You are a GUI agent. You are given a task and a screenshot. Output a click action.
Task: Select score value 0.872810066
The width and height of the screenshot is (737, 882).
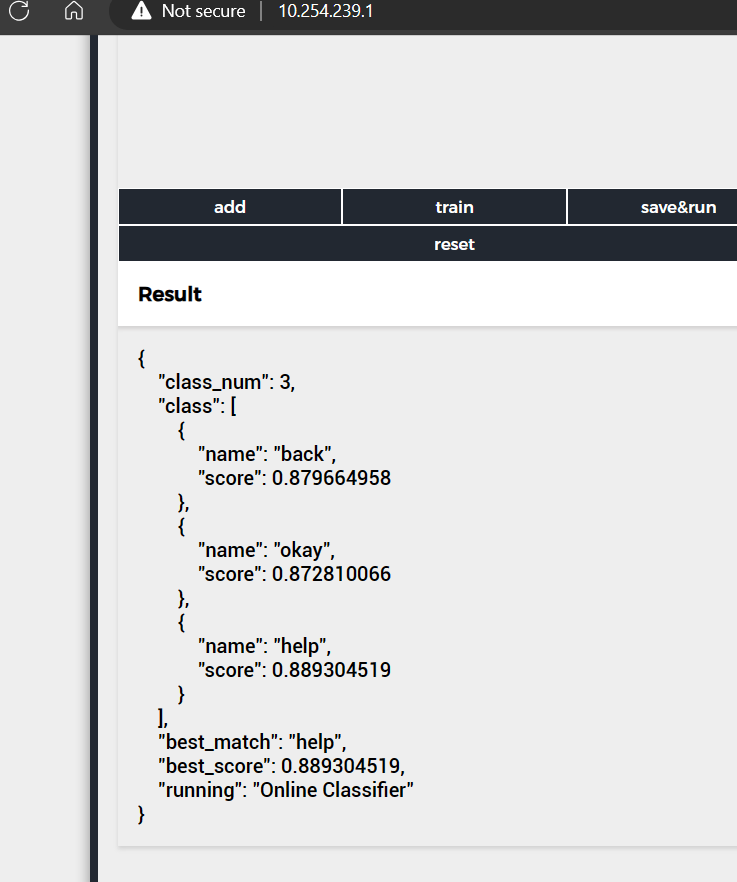pyautogui.click(x=331, y=574)
